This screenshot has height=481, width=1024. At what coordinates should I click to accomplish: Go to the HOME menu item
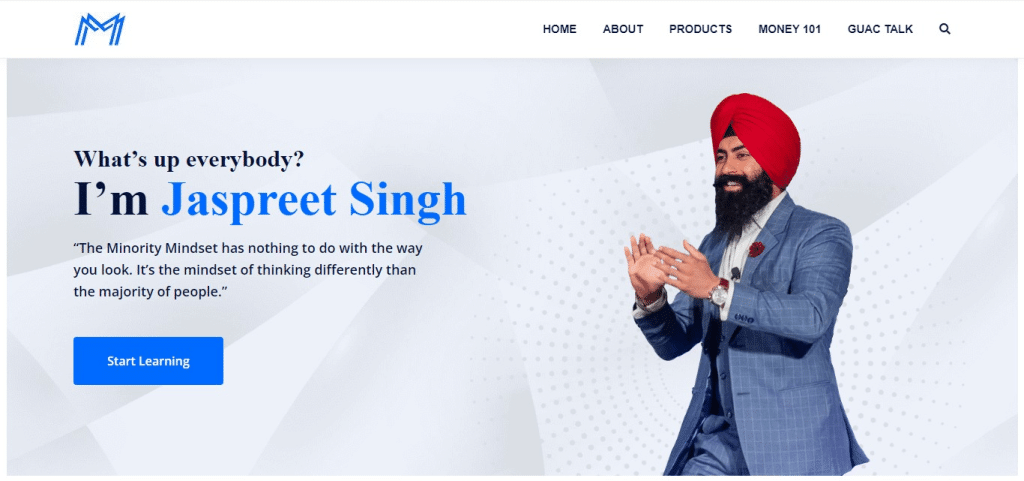[560, 29]
